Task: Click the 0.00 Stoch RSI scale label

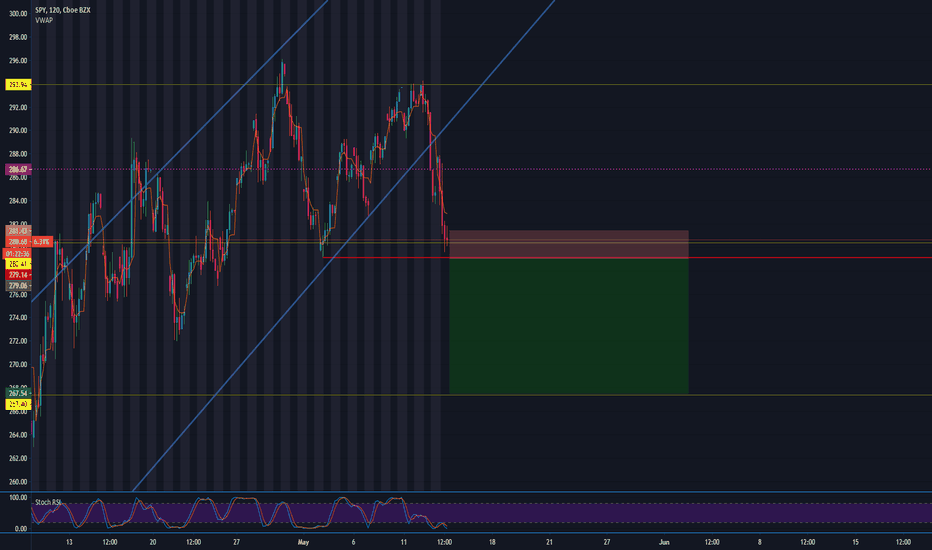Action: point(20,529)
